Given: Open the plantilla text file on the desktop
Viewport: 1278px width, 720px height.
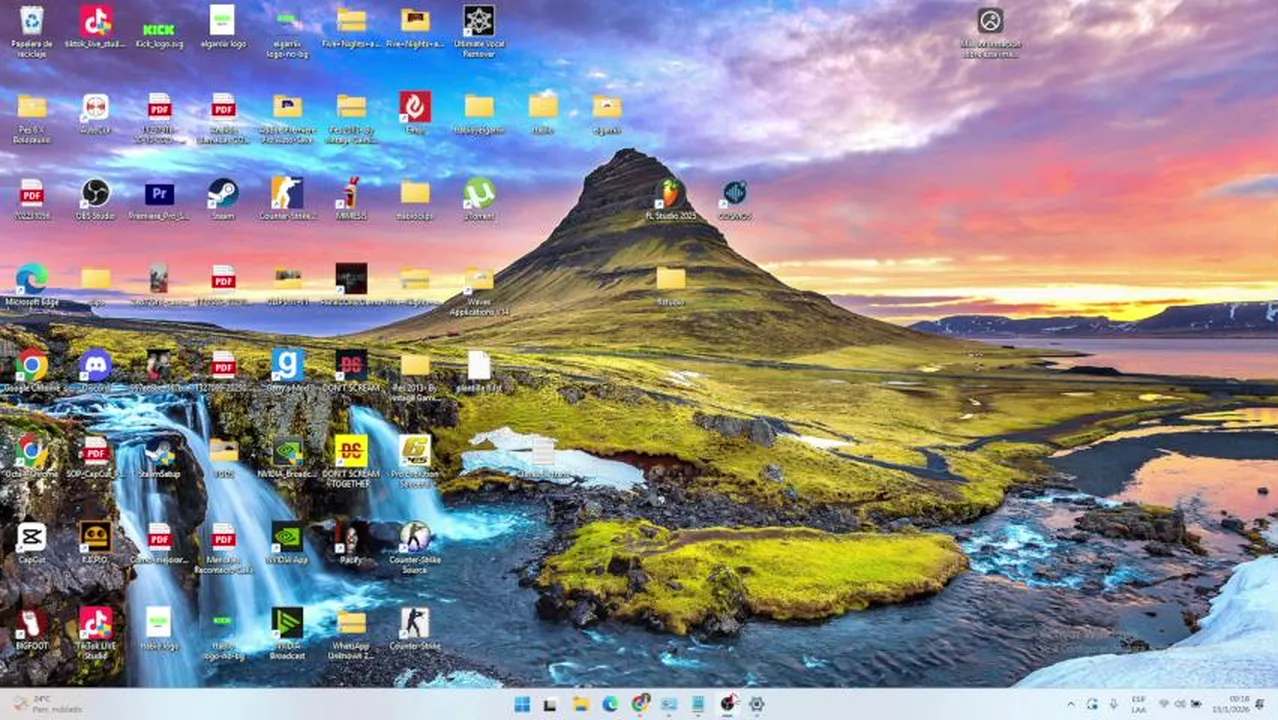Looking at the screenshot, I should pos(479,370).
